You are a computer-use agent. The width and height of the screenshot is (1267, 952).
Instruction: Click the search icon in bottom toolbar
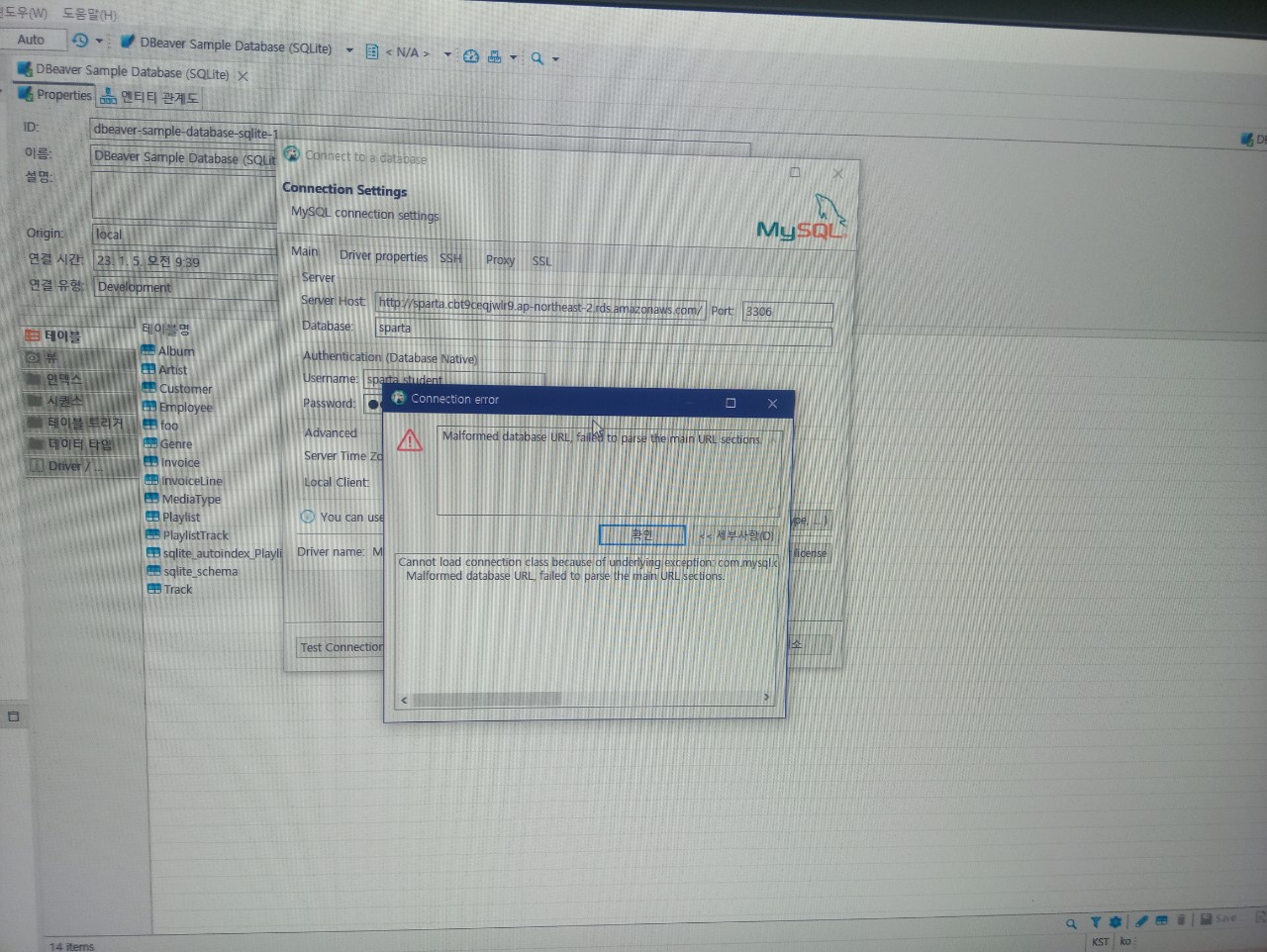point(1071,923)
